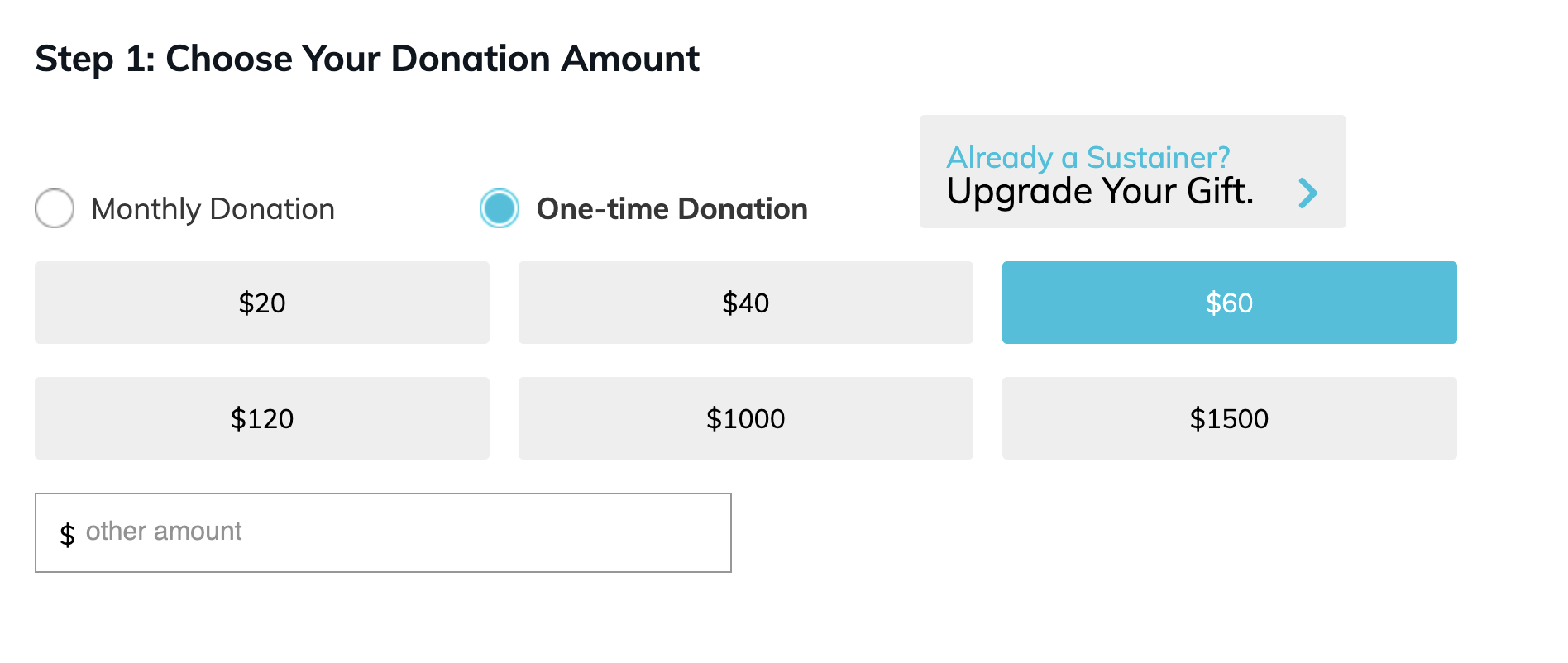Click the Monthly Donation label text
The width and height of the screenshot is (1568, 663).
point(213,209)
